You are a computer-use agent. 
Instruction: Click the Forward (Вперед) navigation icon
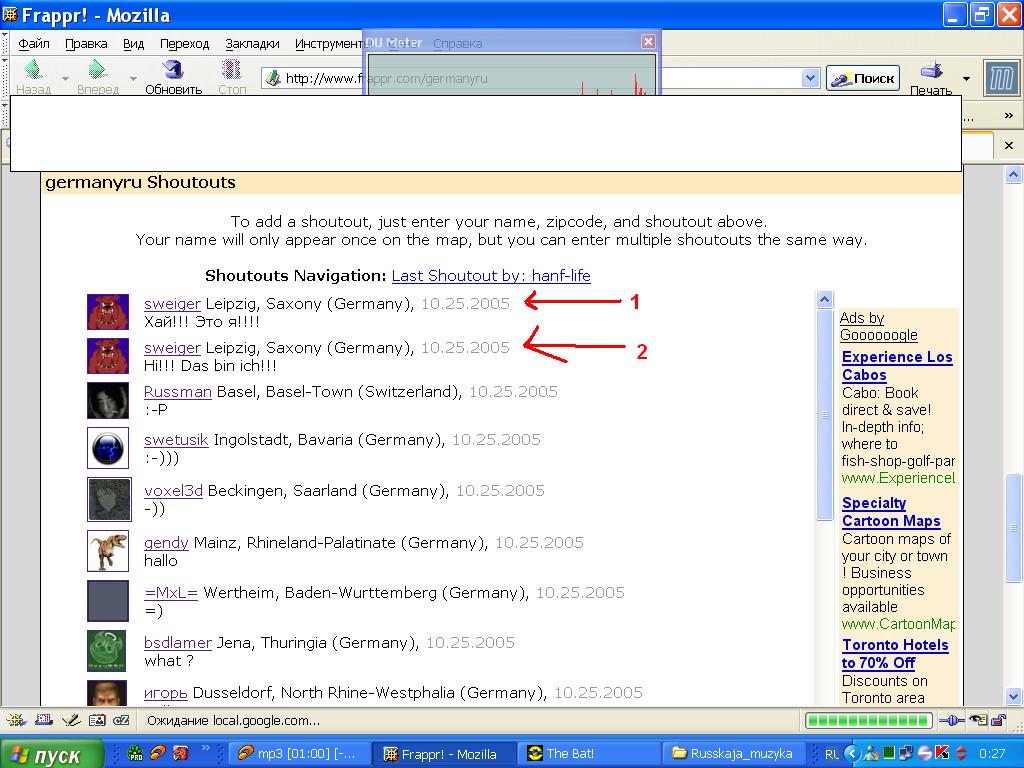coord(97,70)
